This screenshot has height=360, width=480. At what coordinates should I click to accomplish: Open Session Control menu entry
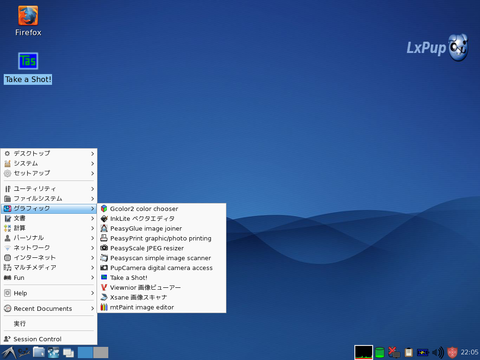coord(49,339)
